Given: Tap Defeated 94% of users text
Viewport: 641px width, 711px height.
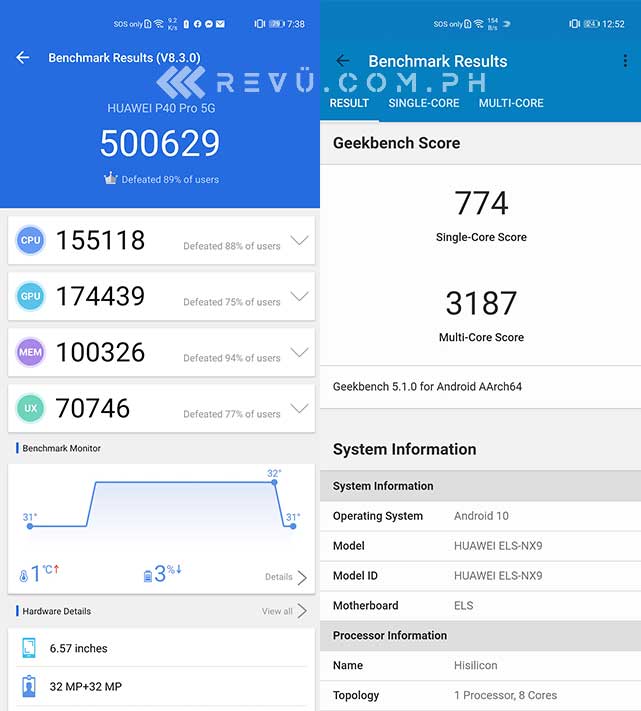Looking at the screenshot, I should (232, 358).
